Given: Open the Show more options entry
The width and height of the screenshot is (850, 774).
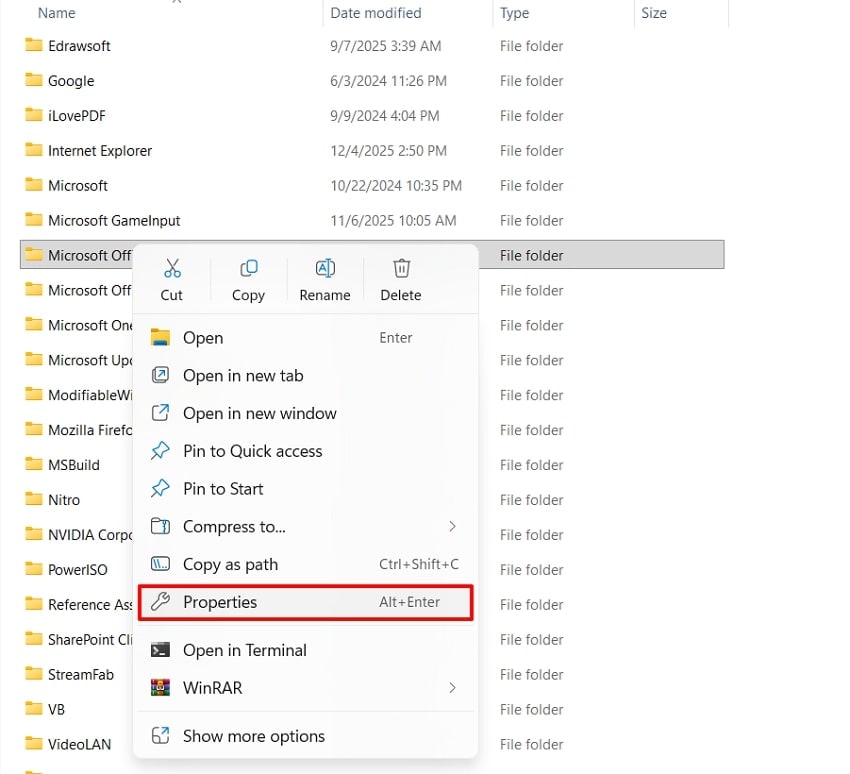Looking at the screenshot, I should click(x=253, y=735).
